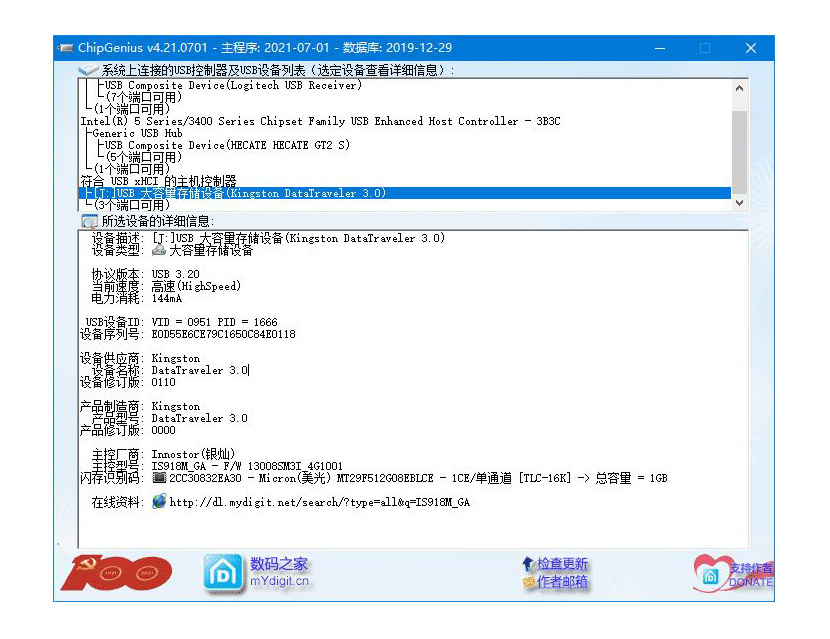
Task: Click the ChipGenius app icon in title bar
Action: [x=66, y=48]
